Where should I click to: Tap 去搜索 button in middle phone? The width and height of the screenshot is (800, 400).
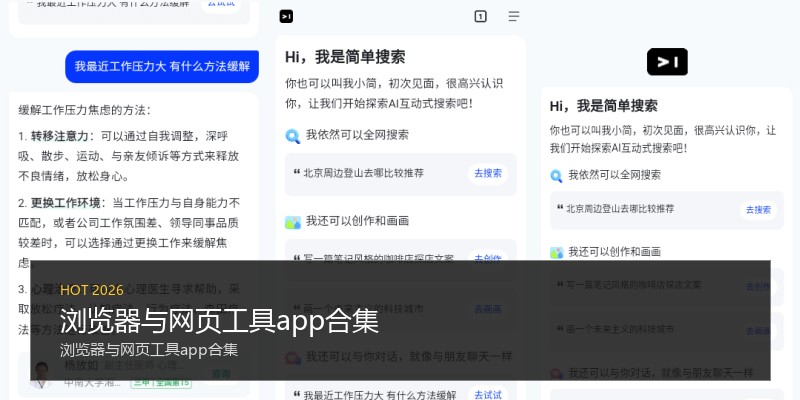pyautogui.click(x=488, y=173)
